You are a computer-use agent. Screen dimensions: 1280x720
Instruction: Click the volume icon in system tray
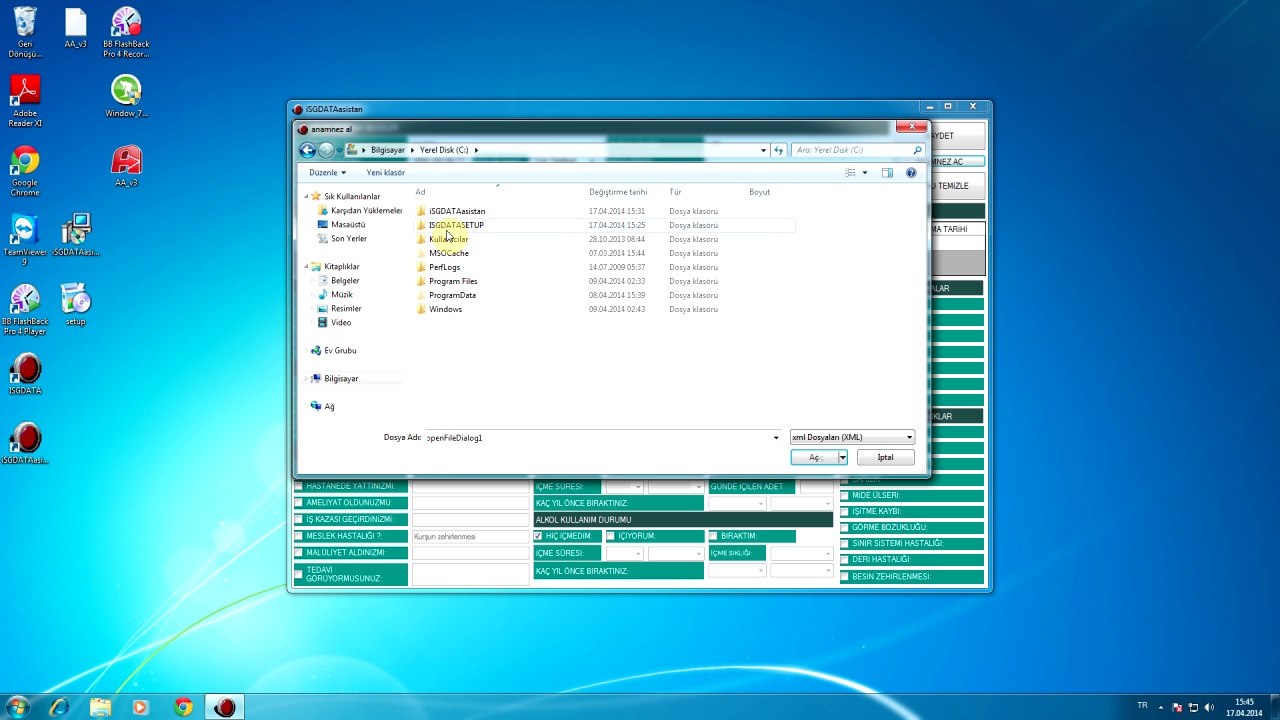(1209, 707)
